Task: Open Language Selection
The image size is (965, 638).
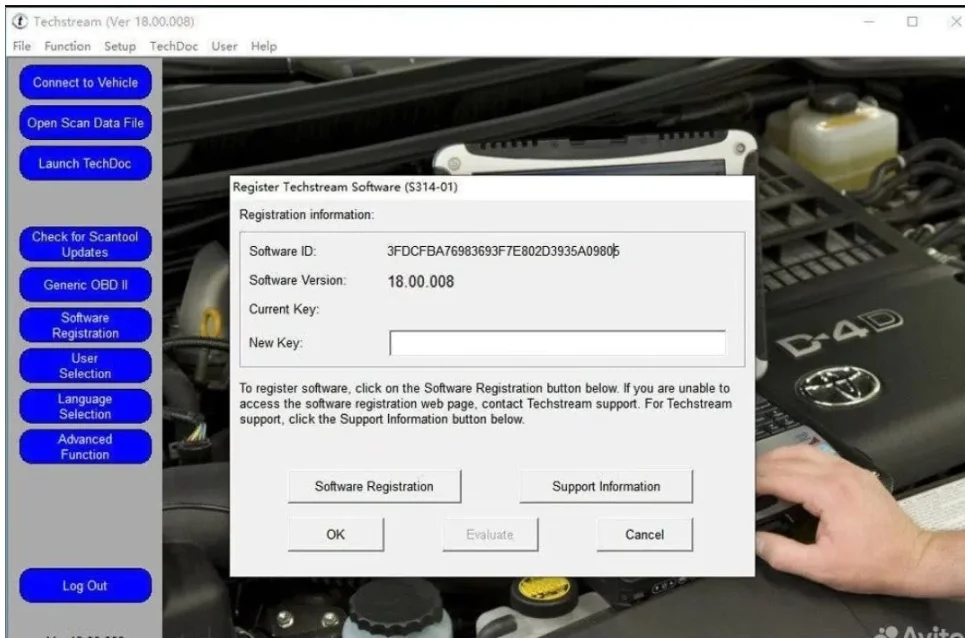Action: tap(85, 407)
